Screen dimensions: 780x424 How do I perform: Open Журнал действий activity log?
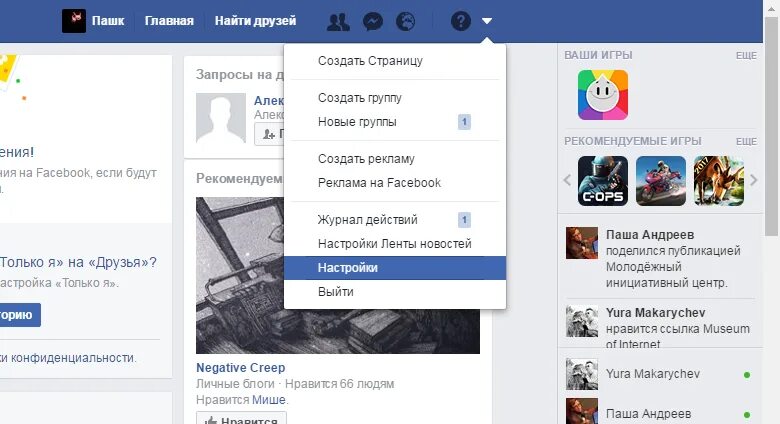pyautogui.click(x=395, y=219)
